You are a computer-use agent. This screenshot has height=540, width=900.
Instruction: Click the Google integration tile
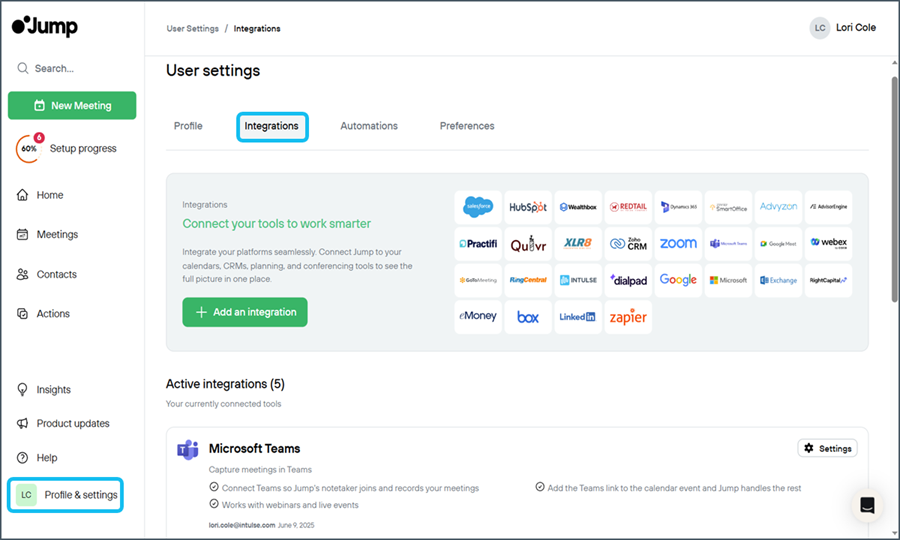pos(678,281)
